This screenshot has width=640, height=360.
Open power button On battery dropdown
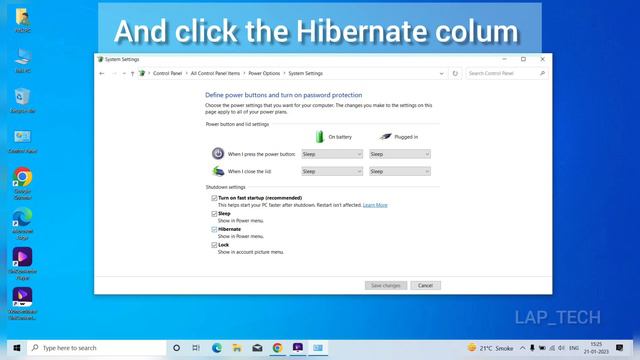(x=332, y=154)
